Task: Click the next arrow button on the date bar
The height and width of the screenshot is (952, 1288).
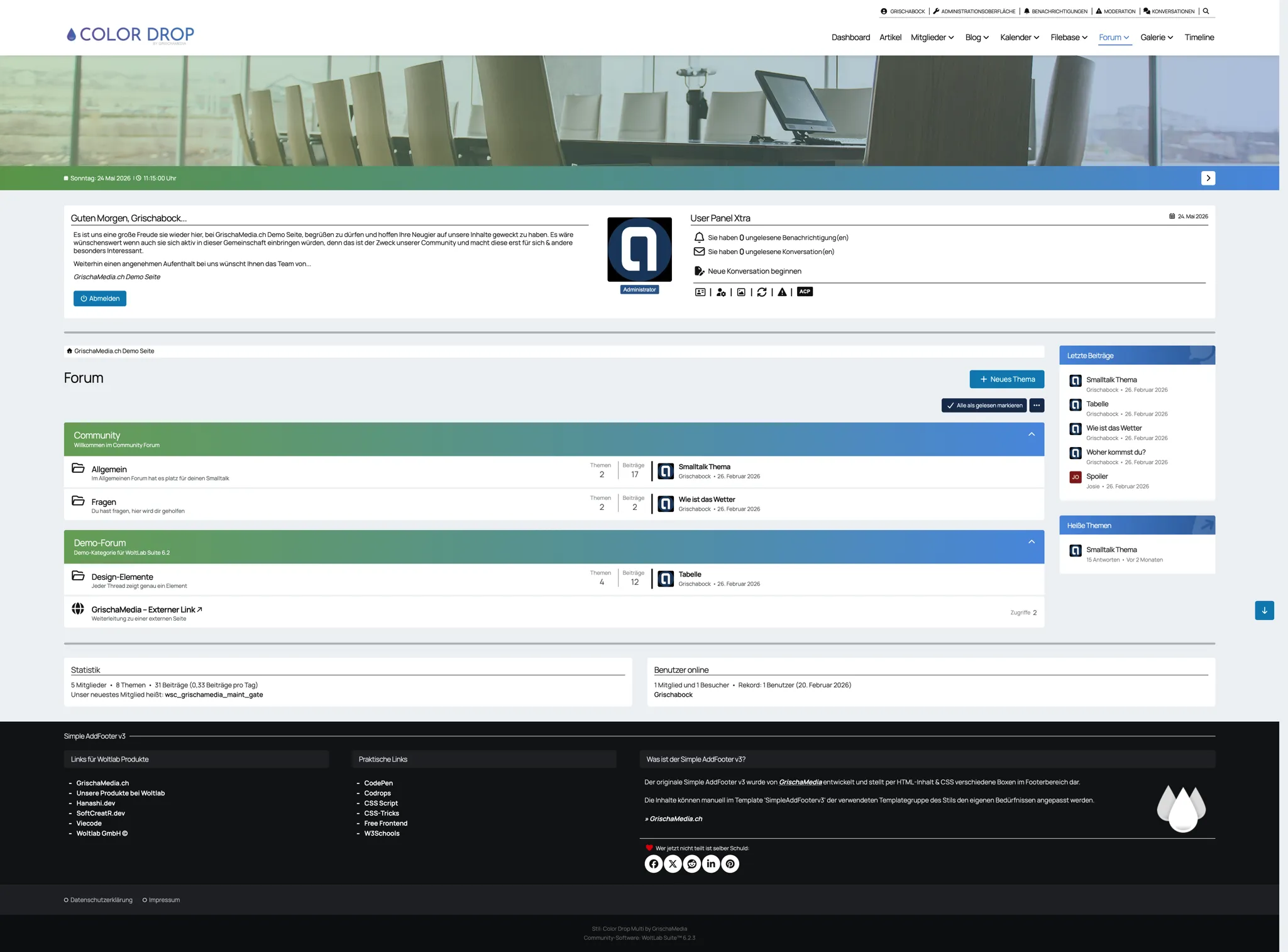Action: coord(1208,178)
